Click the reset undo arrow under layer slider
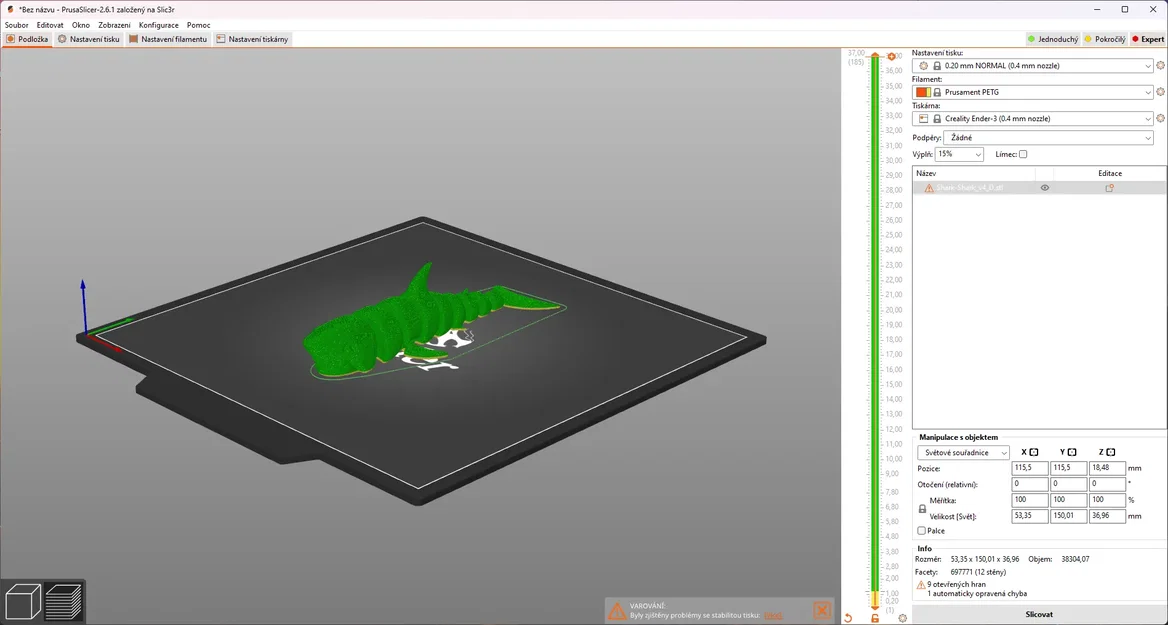Viewport: 1168px width, 625px height. 848,618
